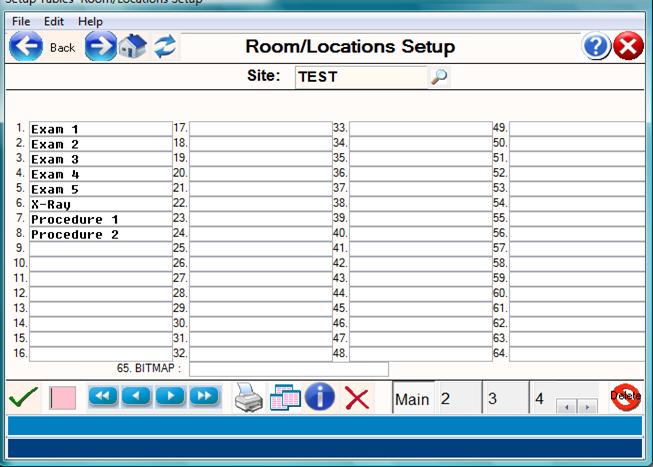Screen dimensions: 653x467
Task: Jump to last record button
Action: (203, 396)
